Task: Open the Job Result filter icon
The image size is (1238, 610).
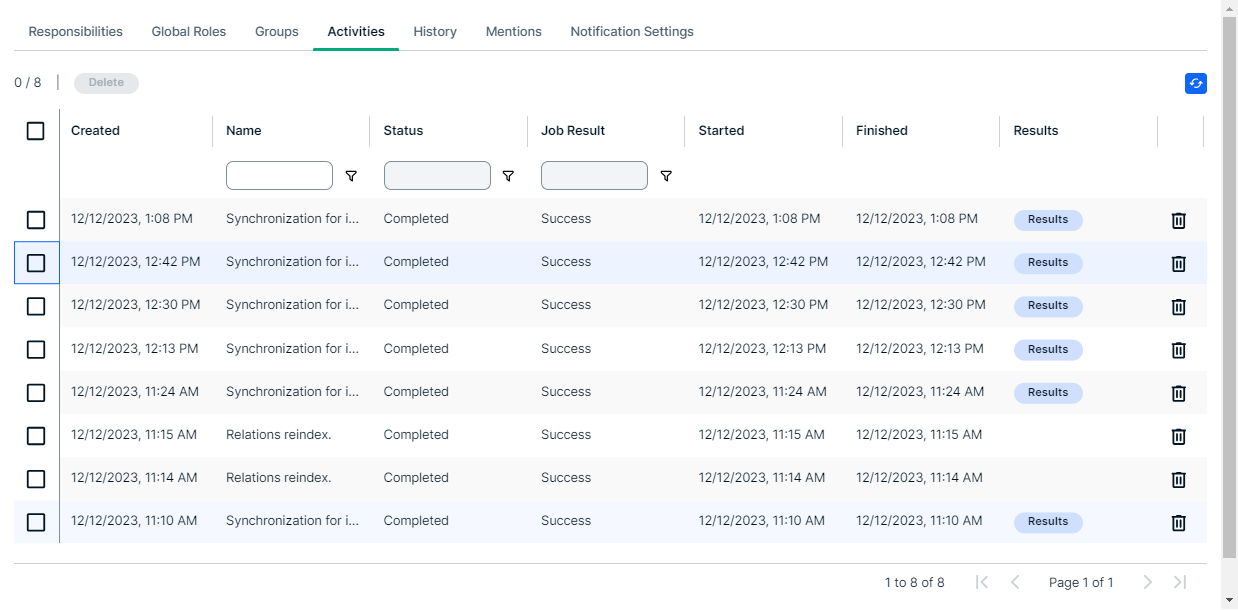Action: click(666, 176)
